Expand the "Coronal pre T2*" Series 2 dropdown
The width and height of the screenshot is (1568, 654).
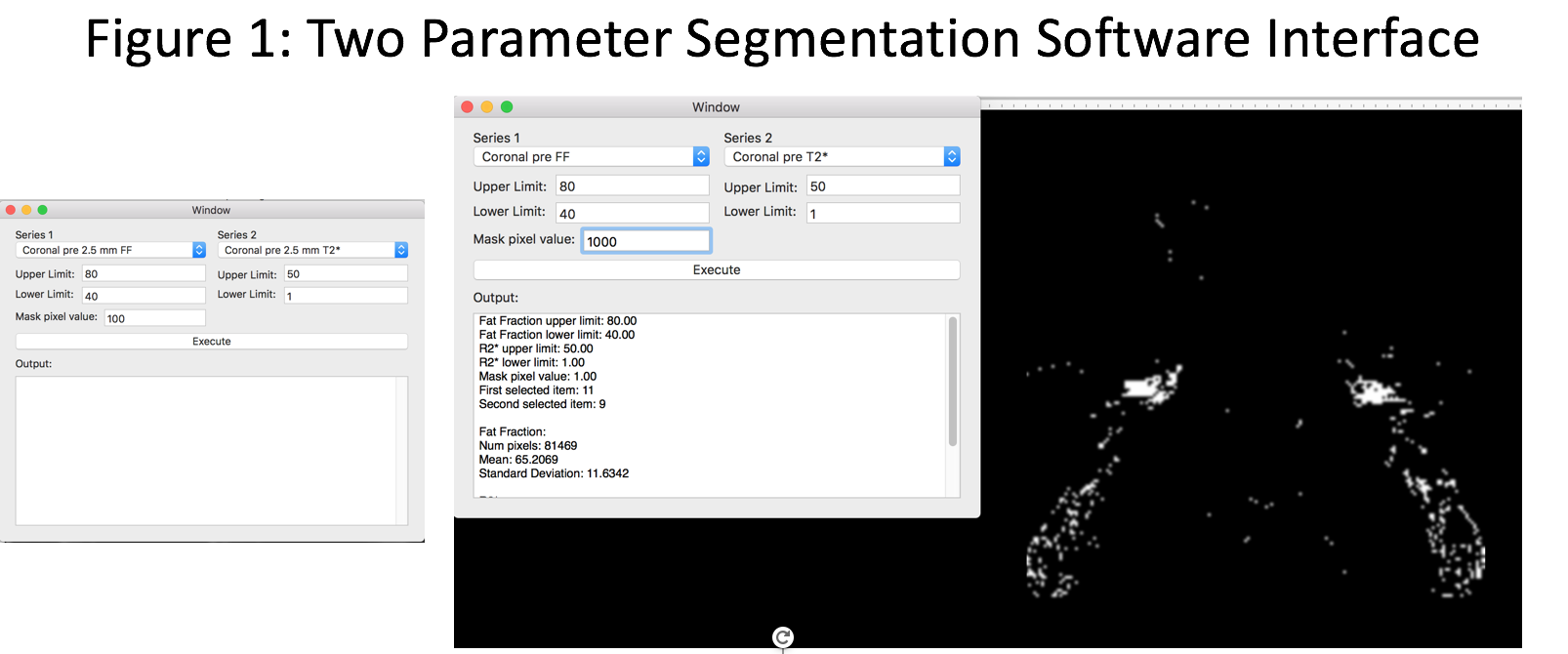tap(842, 157)
